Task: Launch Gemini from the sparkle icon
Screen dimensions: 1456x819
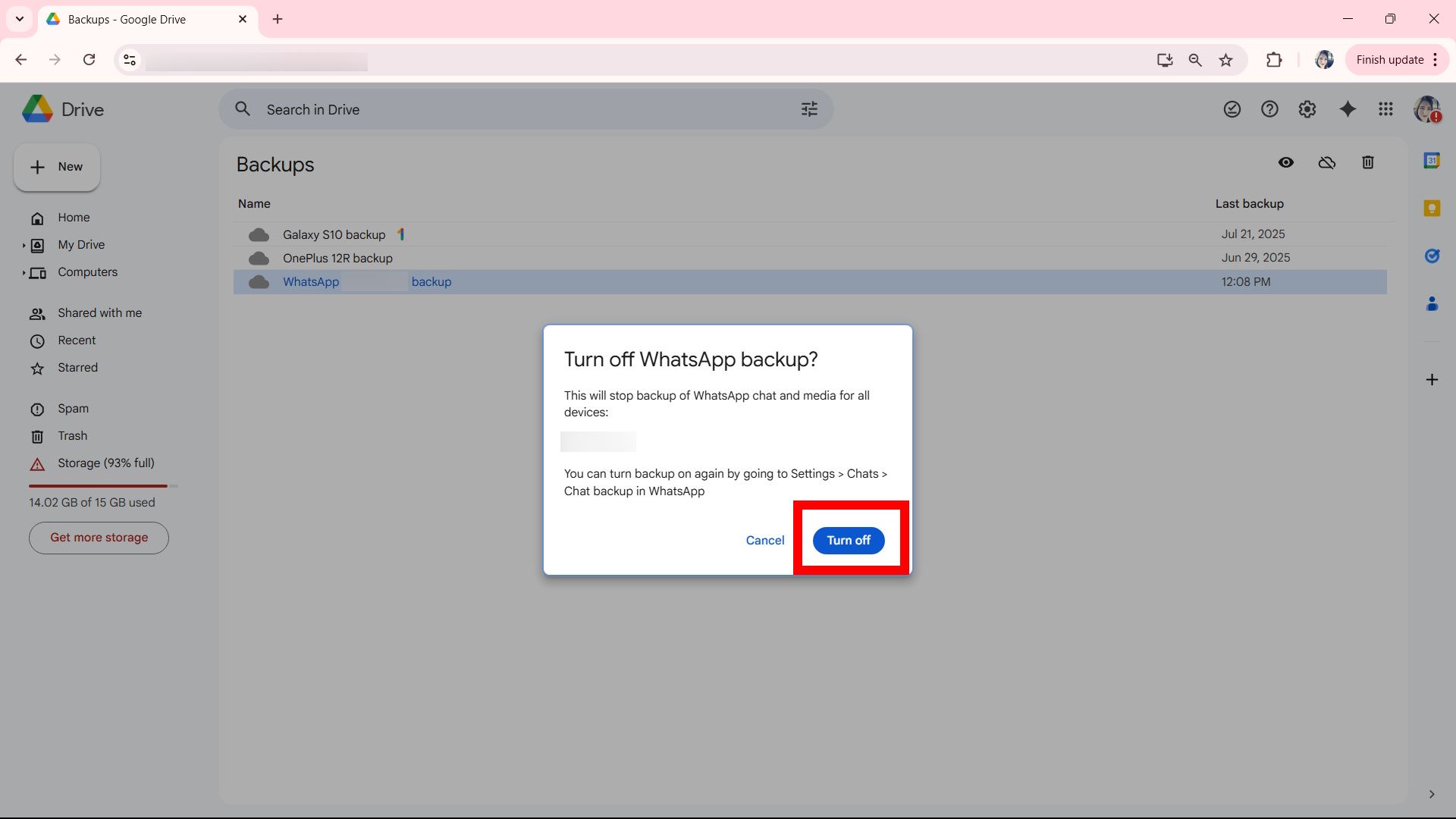Action: pyautogui.click(x=1347, y=109)
